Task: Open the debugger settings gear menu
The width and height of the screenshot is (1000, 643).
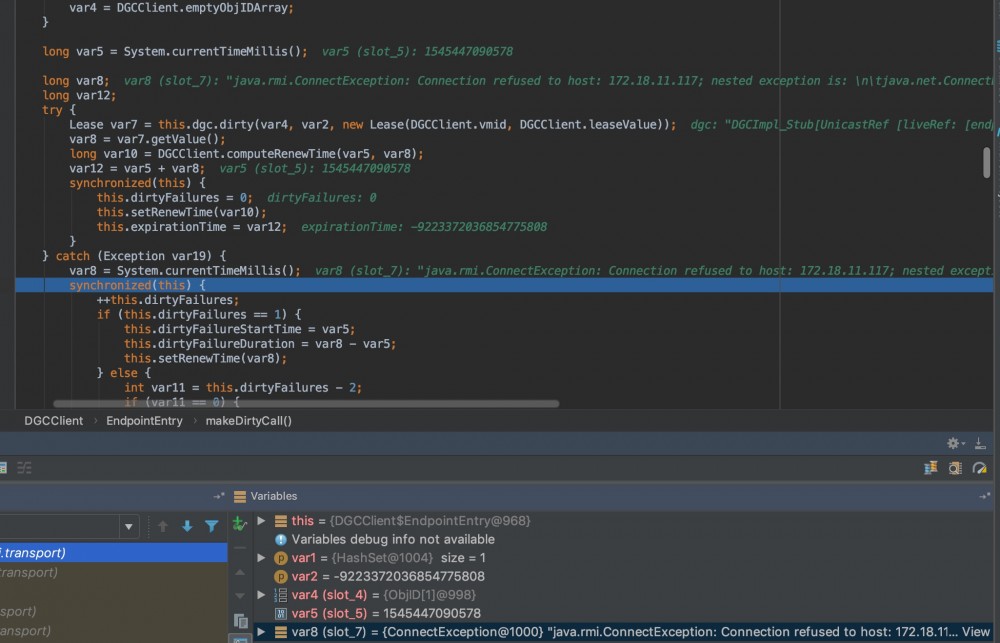Action: (951, 441)
